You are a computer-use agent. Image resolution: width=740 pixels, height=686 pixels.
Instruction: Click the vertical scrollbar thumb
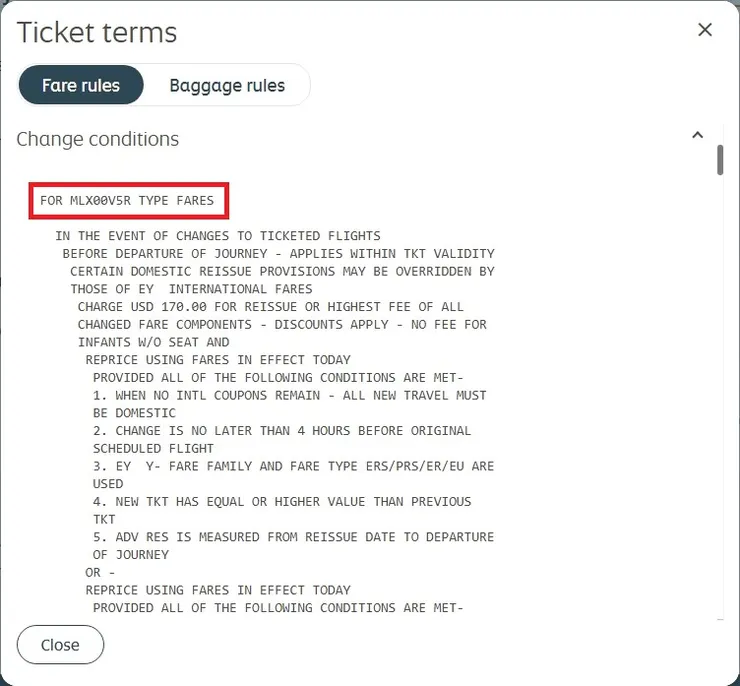(720, 160)
